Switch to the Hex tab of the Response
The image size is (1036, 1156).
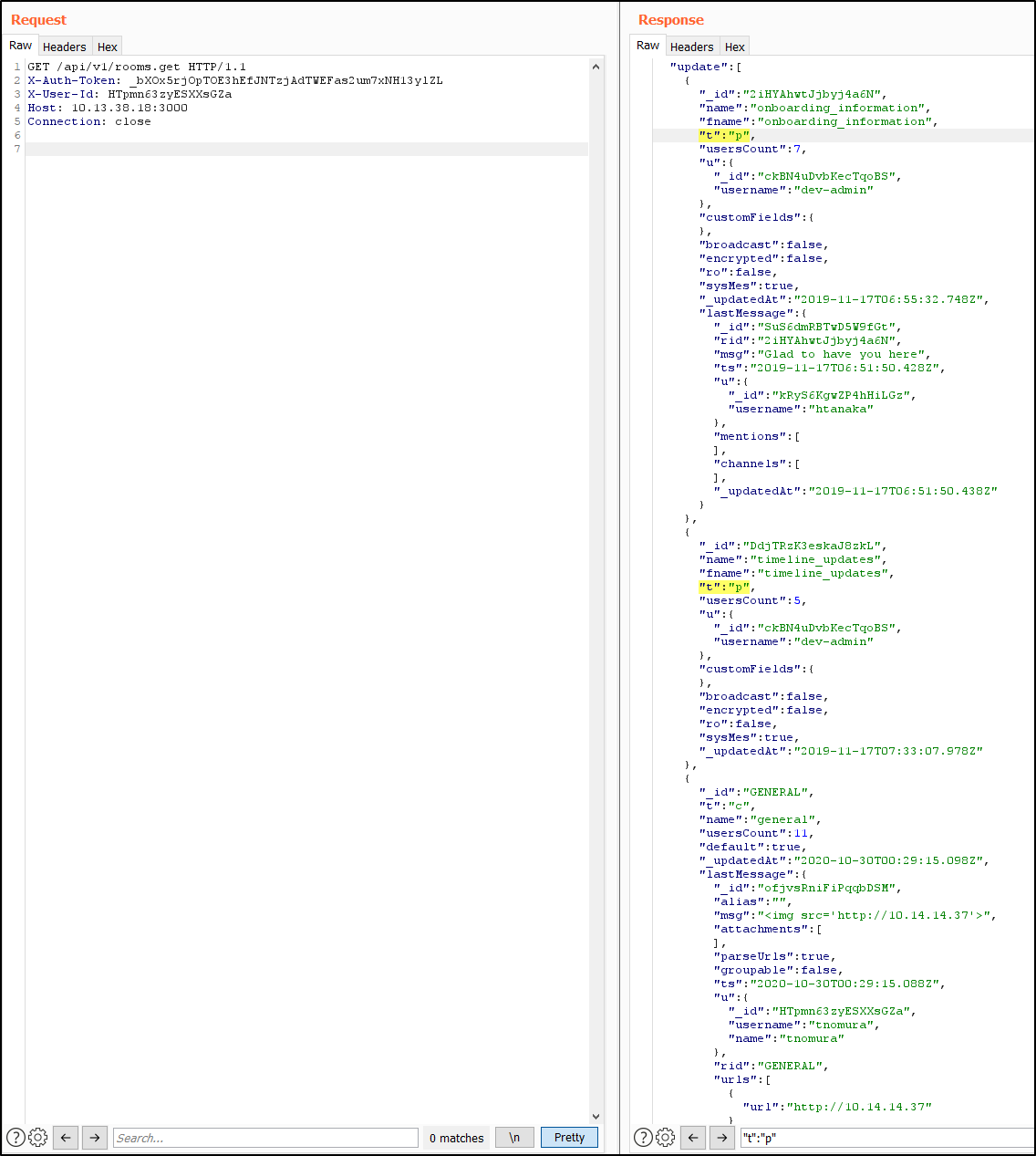click(734, 46)
